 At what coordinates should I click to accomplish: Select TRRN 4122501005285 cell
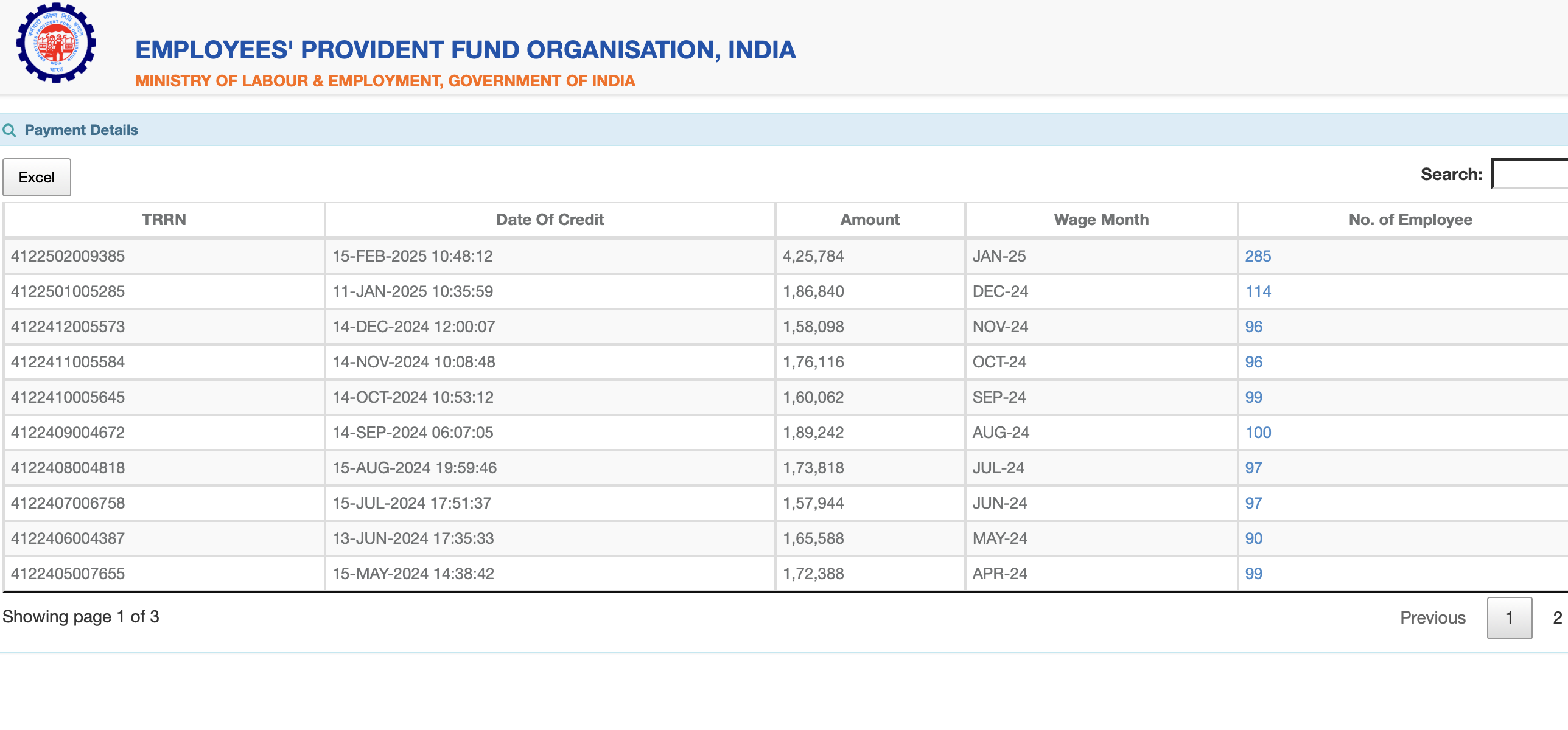(164, 291)
